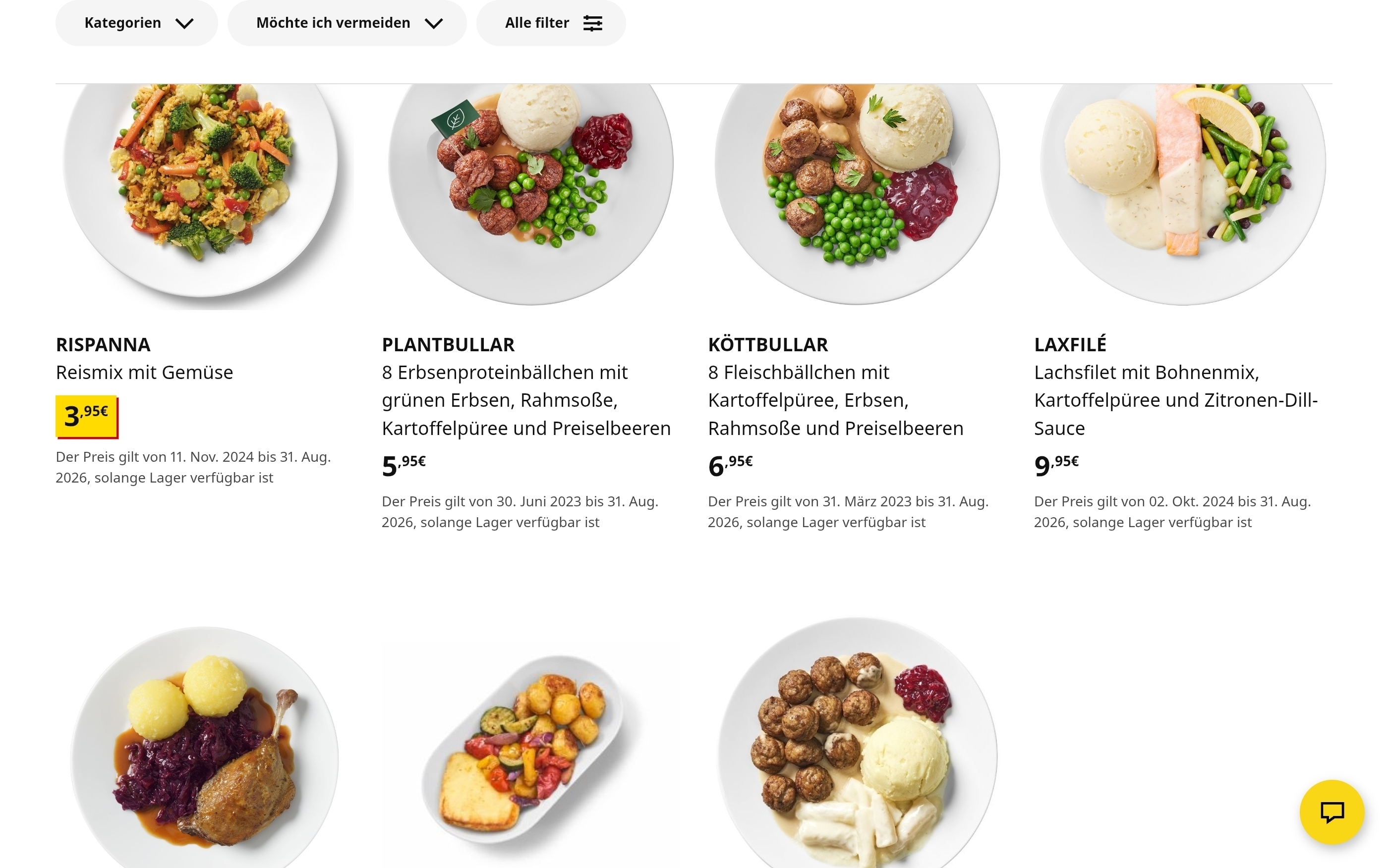Click the yellow 3,95€ price tag
The width and height of the screenshot is (1388, 868).
(87, 416)
